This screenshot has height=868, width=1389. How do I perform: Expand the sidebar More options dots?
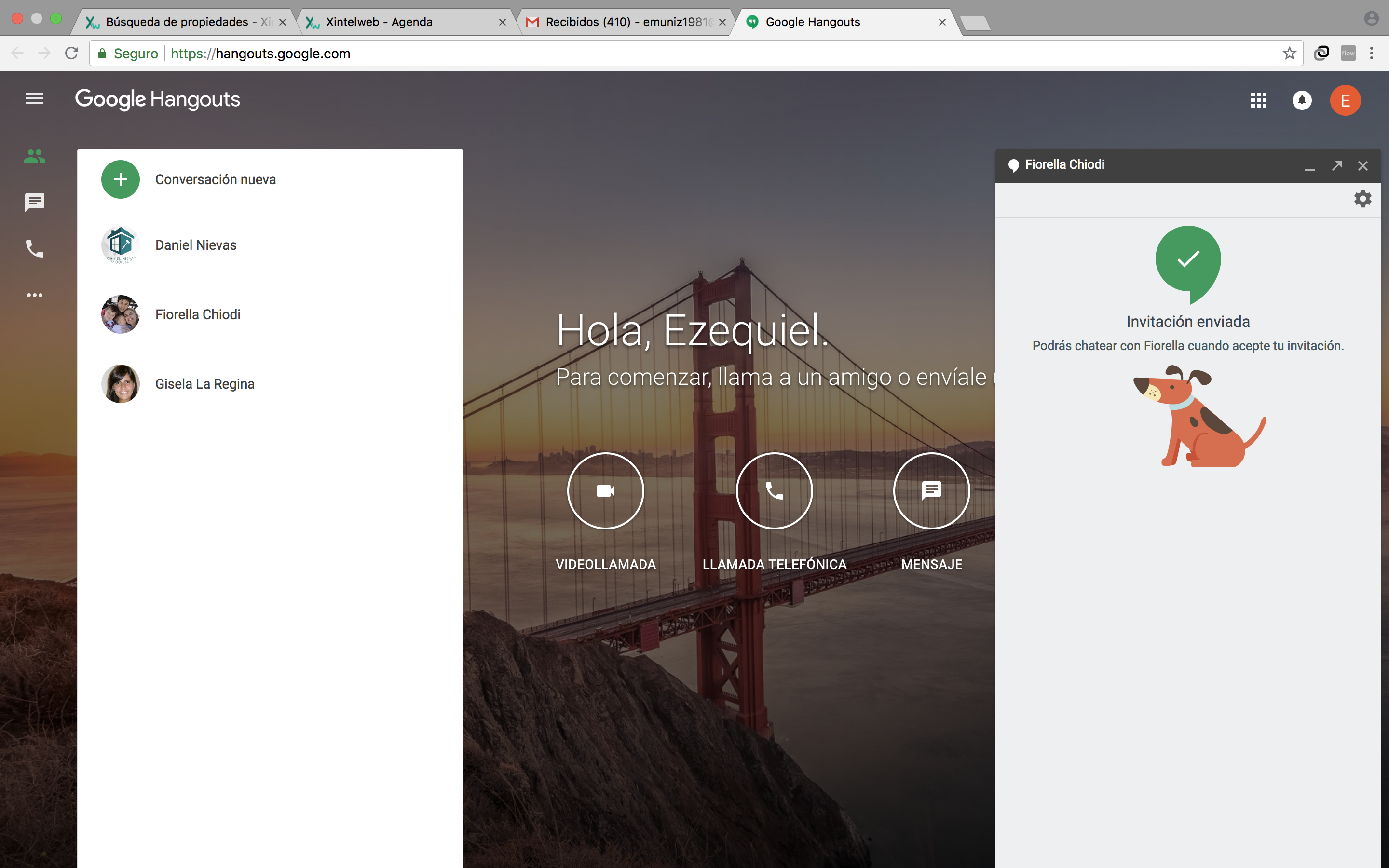tap(34, 295)
